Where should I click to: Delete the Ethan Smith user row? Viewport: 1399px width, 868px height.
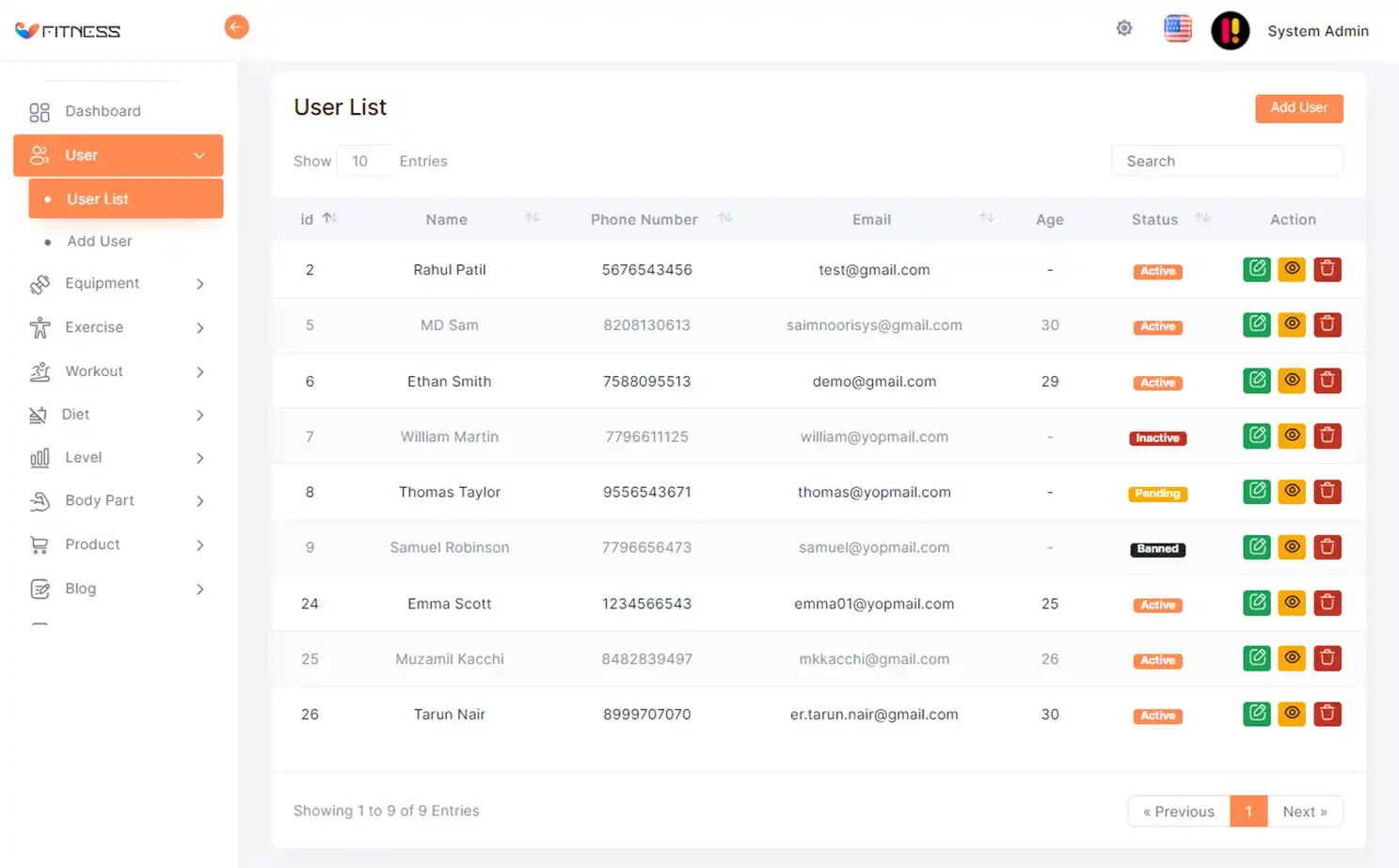(x=1327, y=381)
